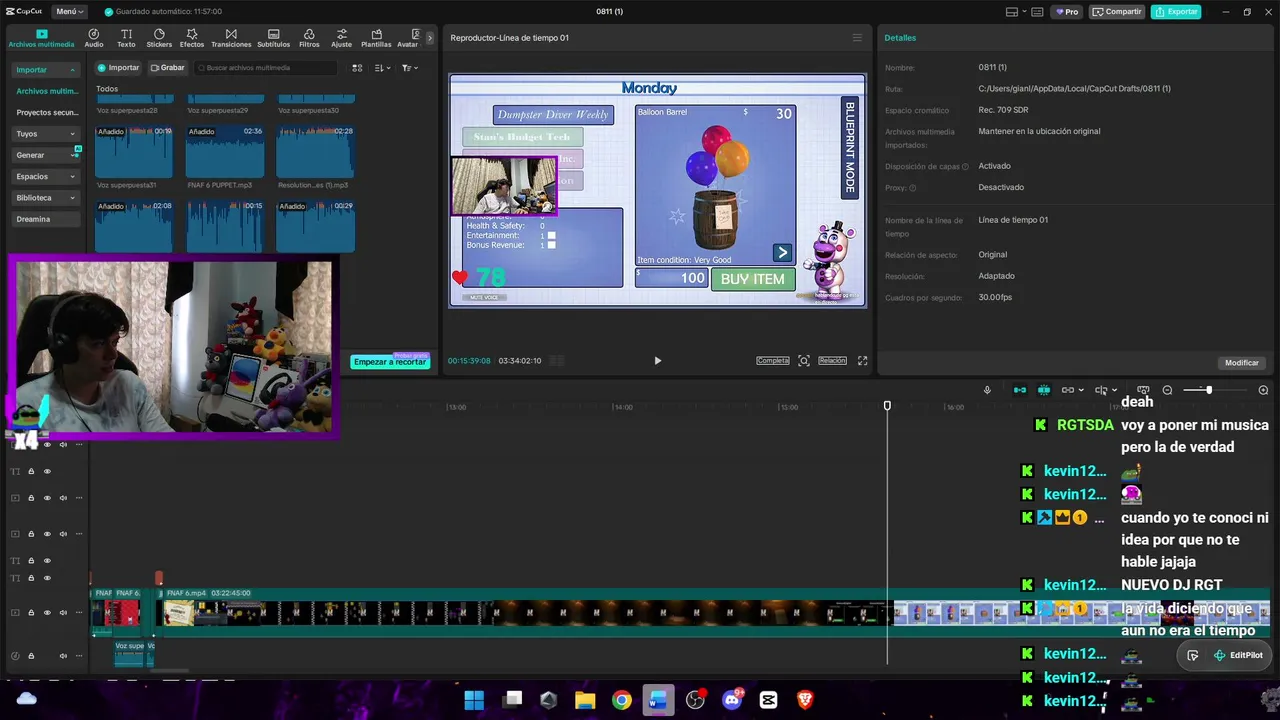Click the Grabar button

click(168, 68)
